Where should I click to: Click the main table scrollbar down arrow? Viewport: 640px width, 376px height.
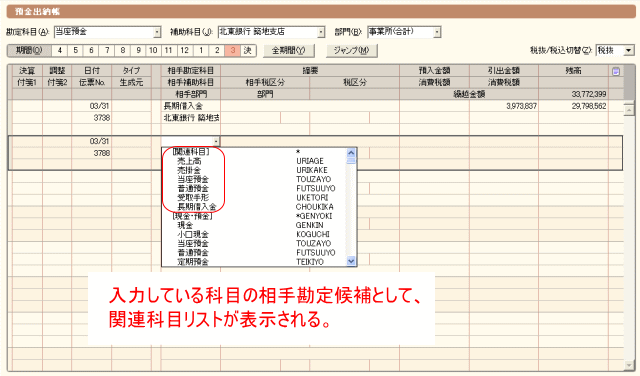629,365
